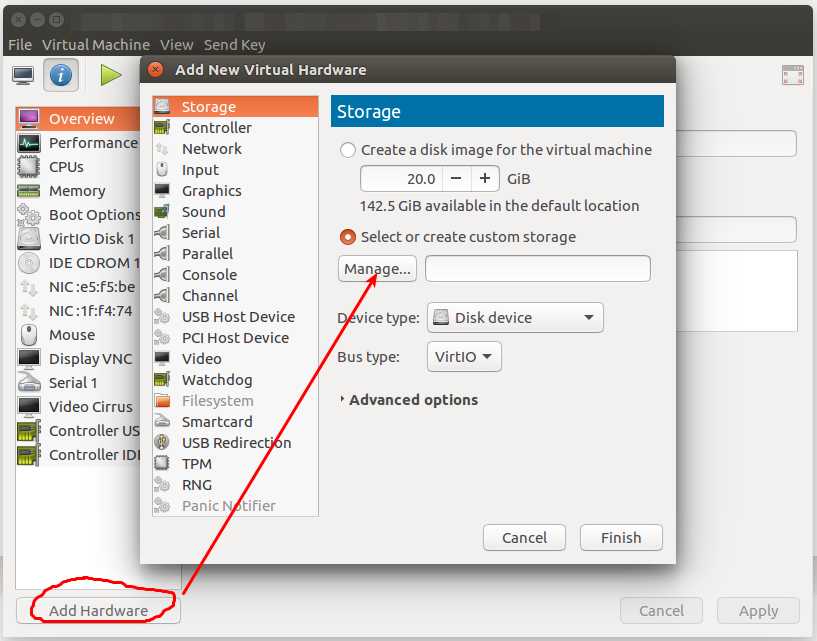Select Mouse in main hardware list
The width and height of the screenshot is (817, 641).
tap(78, 335)
